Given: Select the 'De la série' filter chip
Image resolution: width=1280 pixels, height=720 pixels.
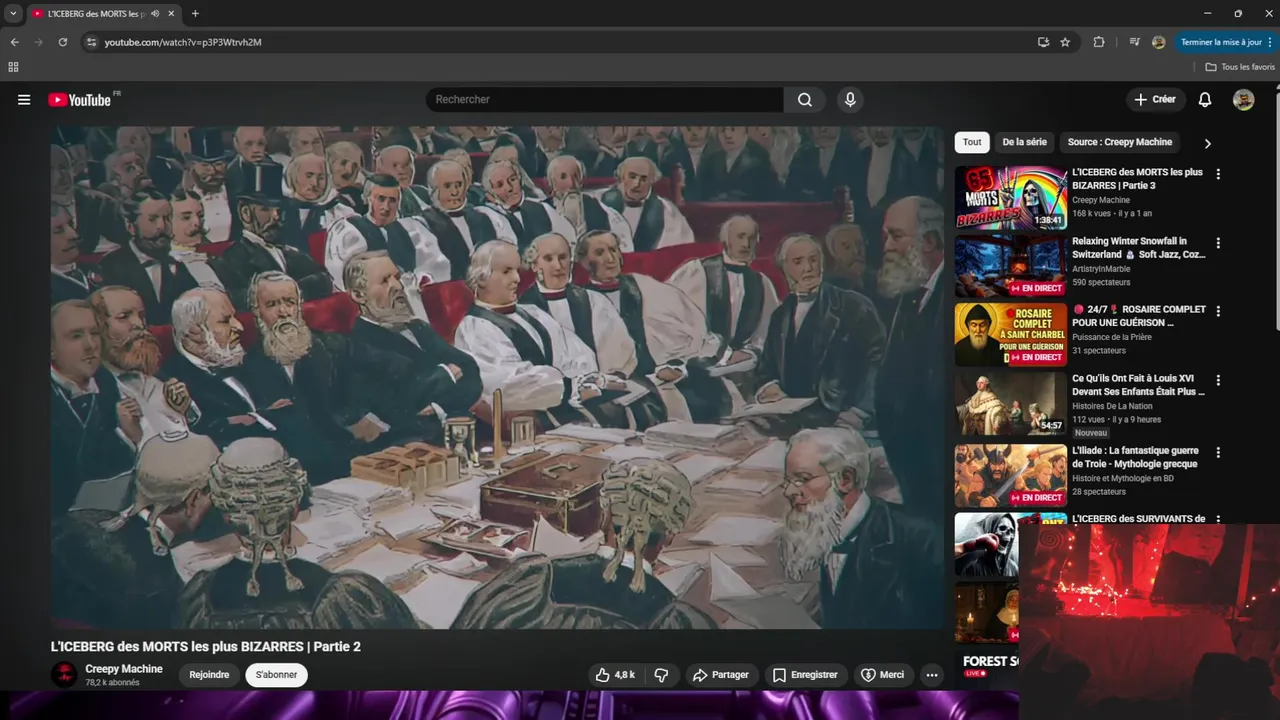Looking at the screenshot, I should (1024, 142).
